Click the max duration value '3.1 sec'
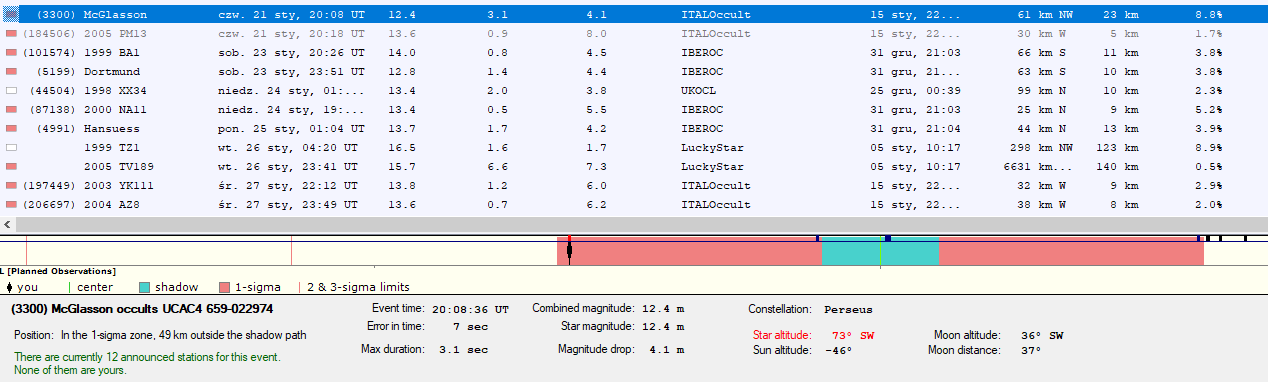 pyautogui.click(x=464, y=349)
